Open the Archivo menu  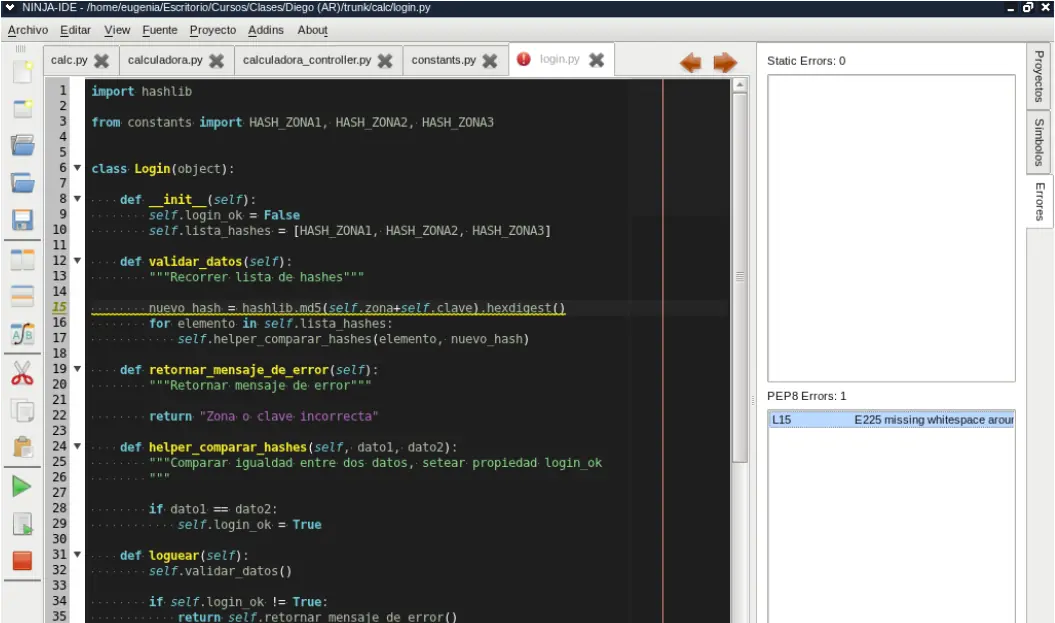28,30
